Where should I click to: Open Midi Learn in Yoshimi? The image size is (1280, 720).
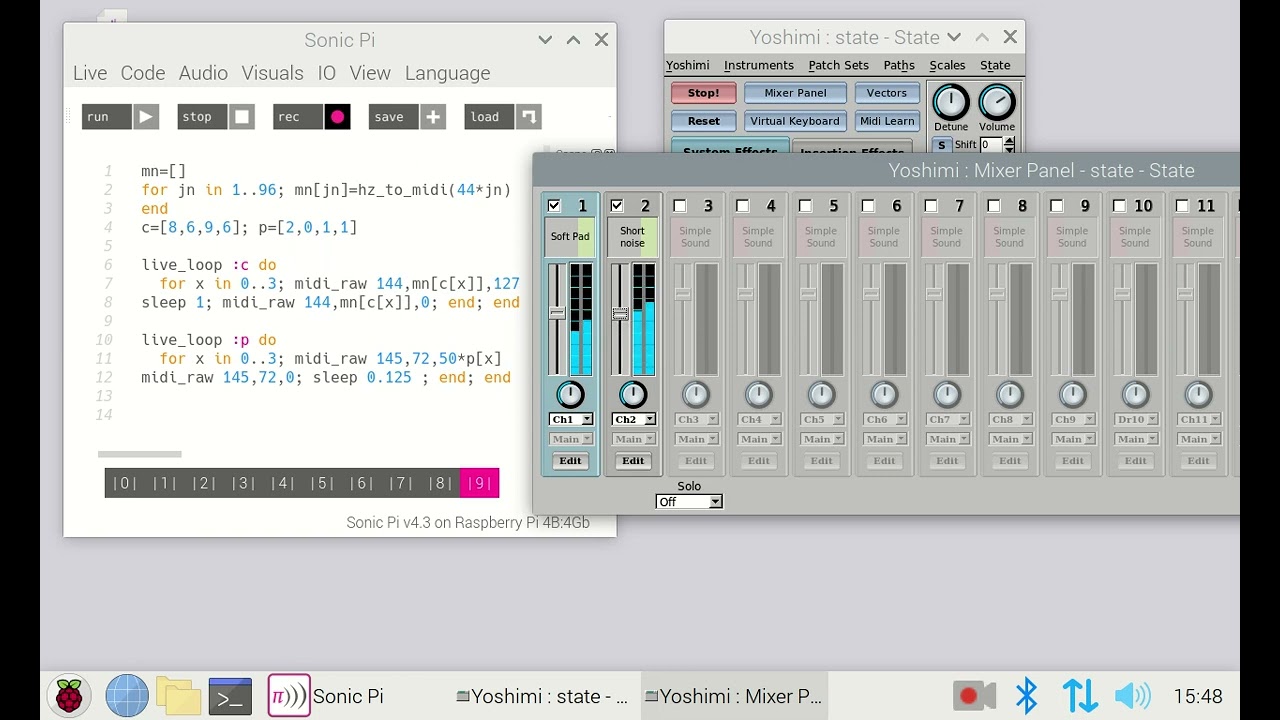pos(887,121)
